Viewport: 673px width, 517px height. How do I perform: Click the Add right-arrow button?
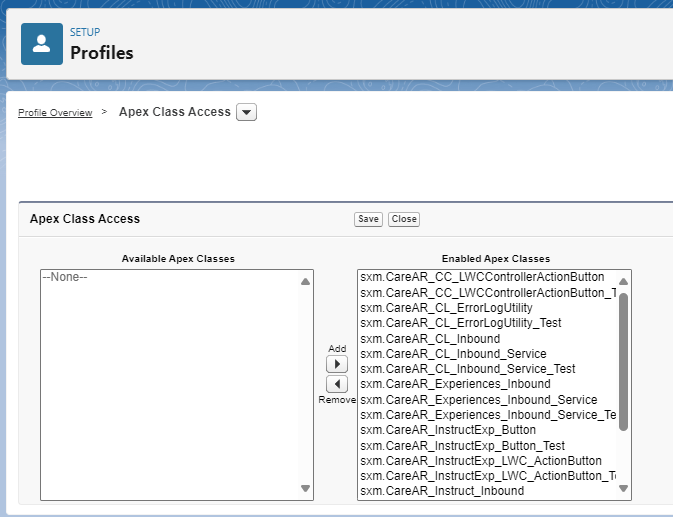(337, 364)
